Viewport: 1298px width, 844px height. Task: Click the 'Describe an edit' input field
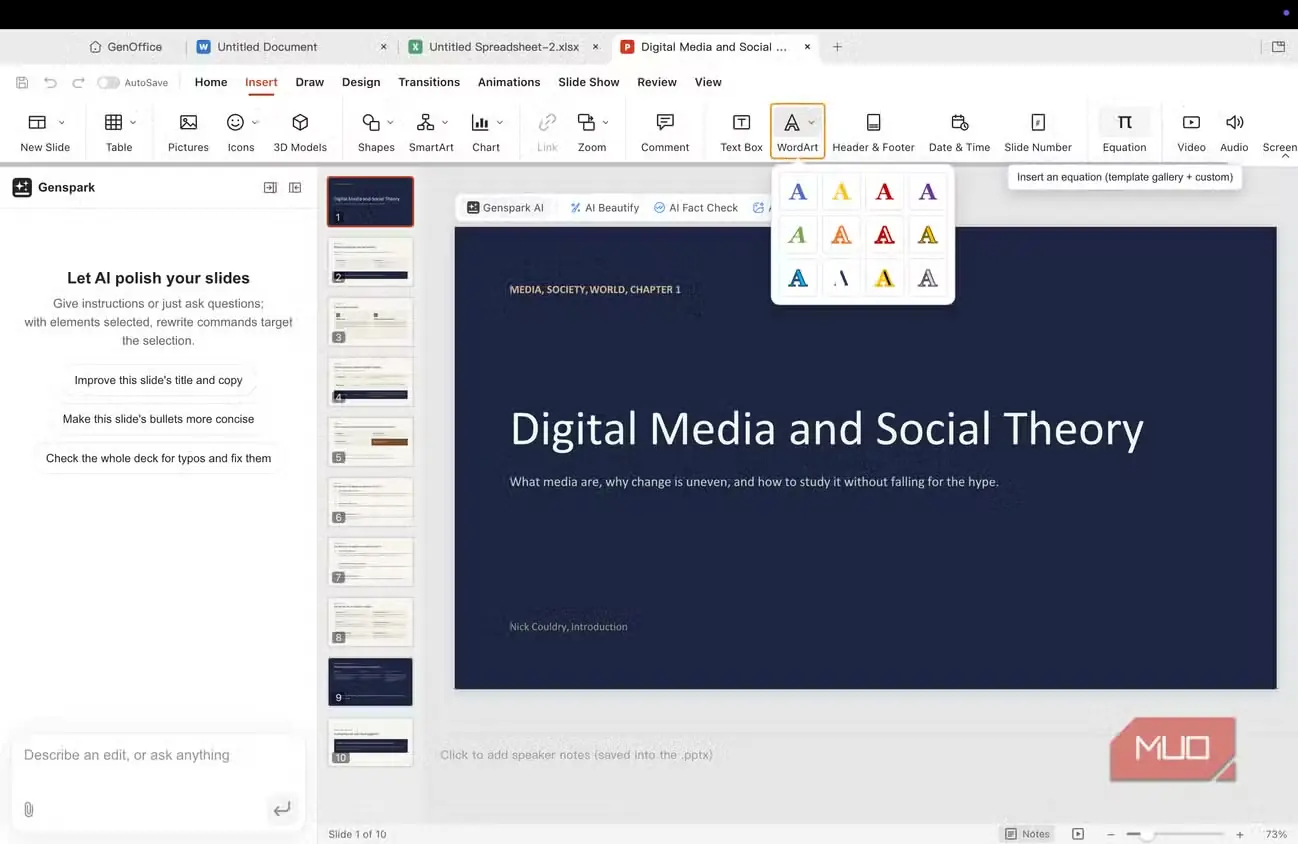coord(158,755)
